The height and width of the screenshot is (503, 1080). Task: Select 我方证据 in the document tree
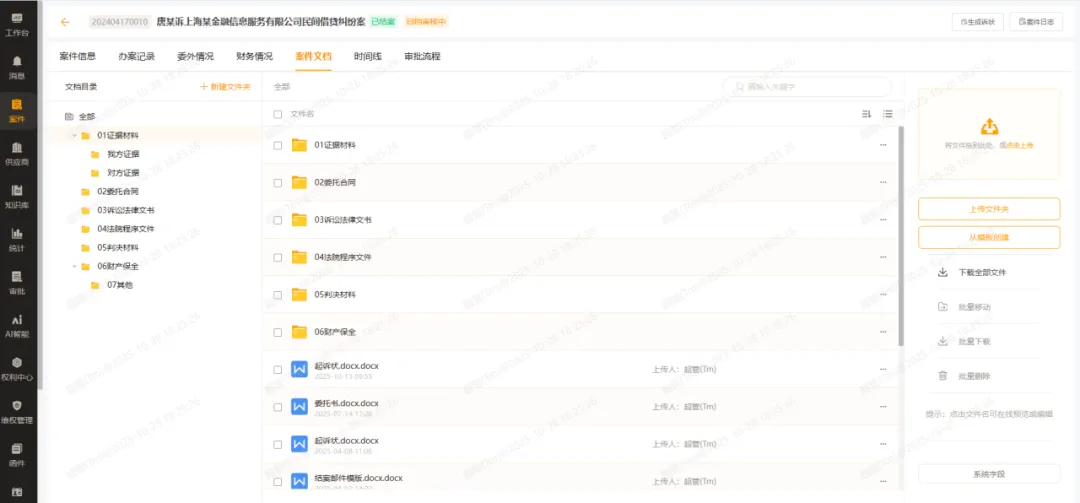(123, 154)
